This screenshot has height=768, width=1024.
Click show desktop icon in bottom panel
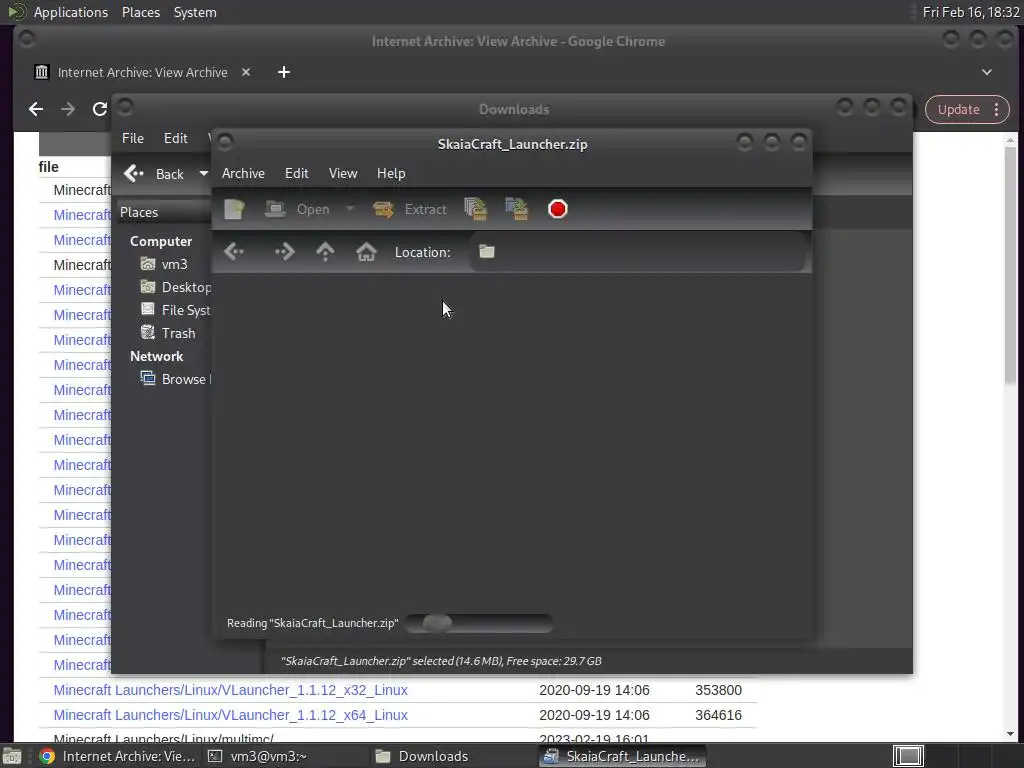pyautogui.click(x=12, y=756)
